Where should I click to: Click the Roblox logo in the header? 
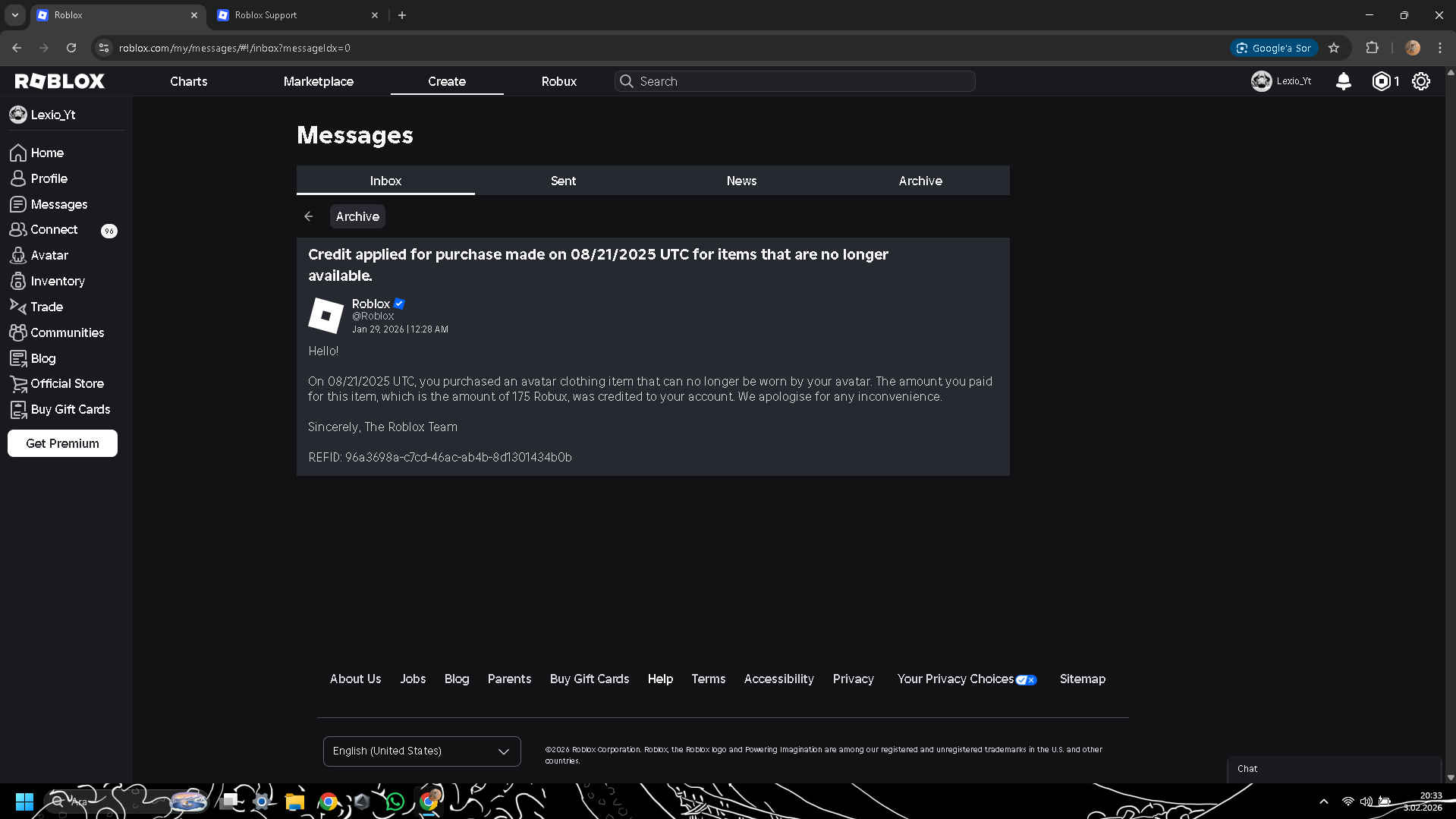pyautogui.click(x=60, y=81)
